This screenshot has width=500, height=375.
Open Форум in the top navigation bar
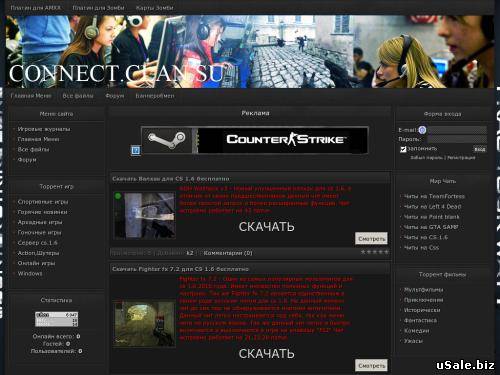pos(115,96)
